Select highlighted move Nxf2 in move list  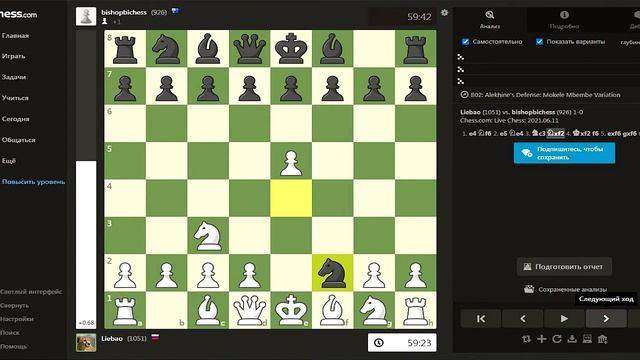pyautogui.click(x=556, y=133)
